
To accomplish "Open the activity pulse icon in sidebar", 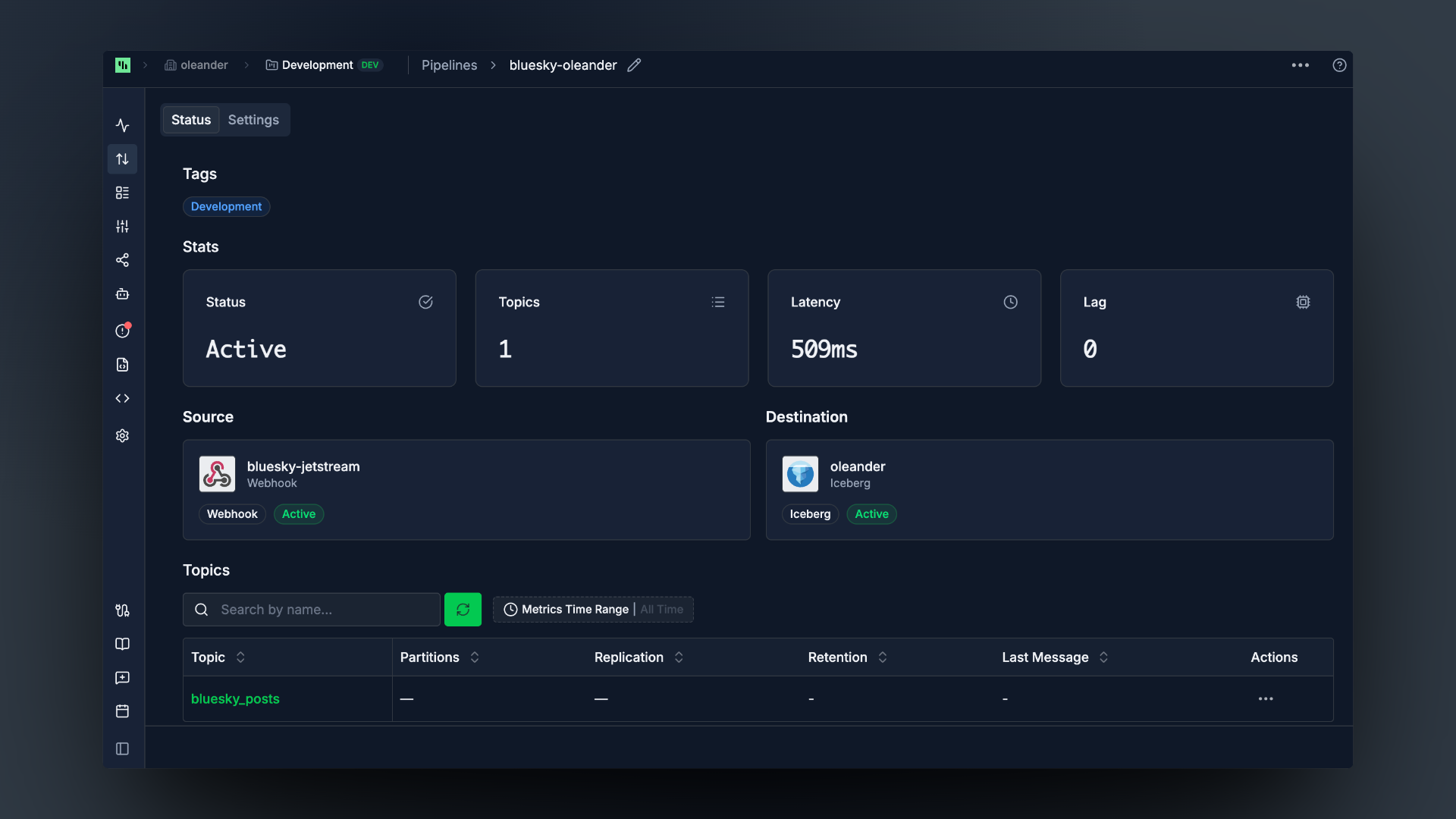I will point(122,125).
